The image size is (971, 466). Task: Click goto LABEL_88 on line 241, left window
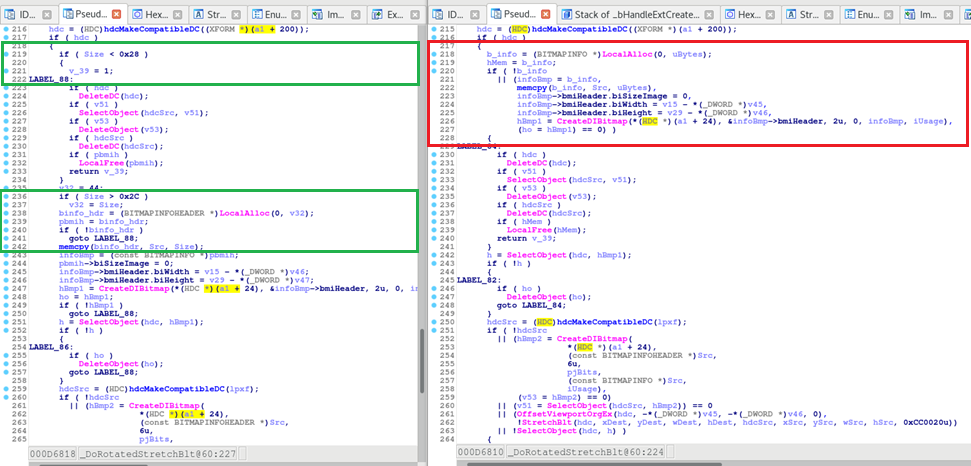(101, 238)
